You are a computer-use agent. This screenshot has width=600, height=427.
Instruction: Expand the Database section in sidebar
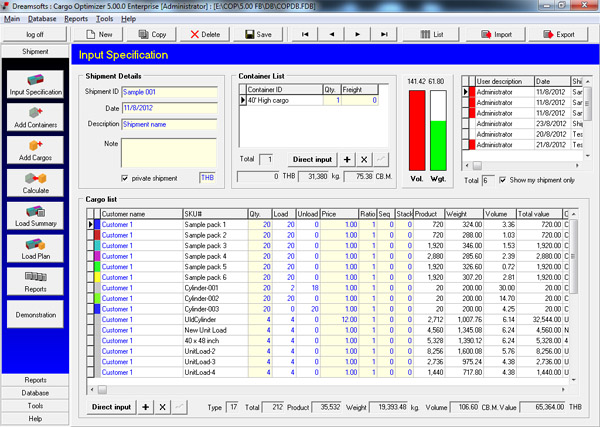coord(35,393)
